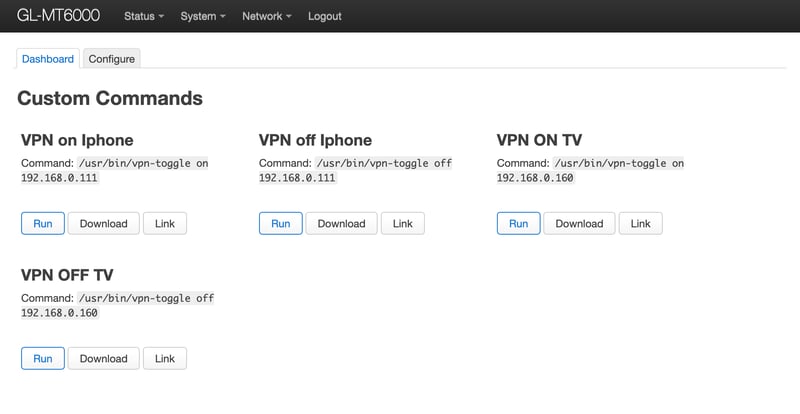Expand the System dropdown menu
This screenshot has height=414, width=800.
pyautogui.click(x=203, y=16)
